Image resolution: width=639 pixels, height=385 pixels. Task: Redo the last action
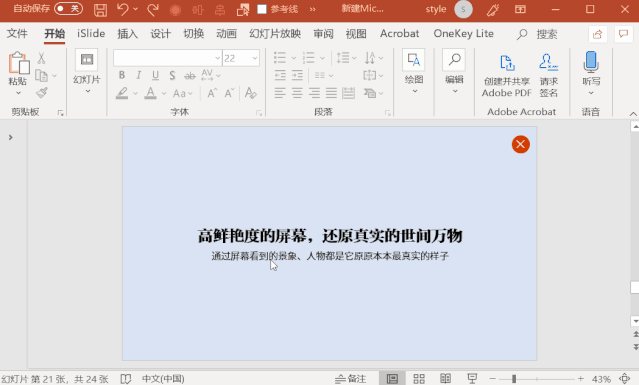point(153,9)
